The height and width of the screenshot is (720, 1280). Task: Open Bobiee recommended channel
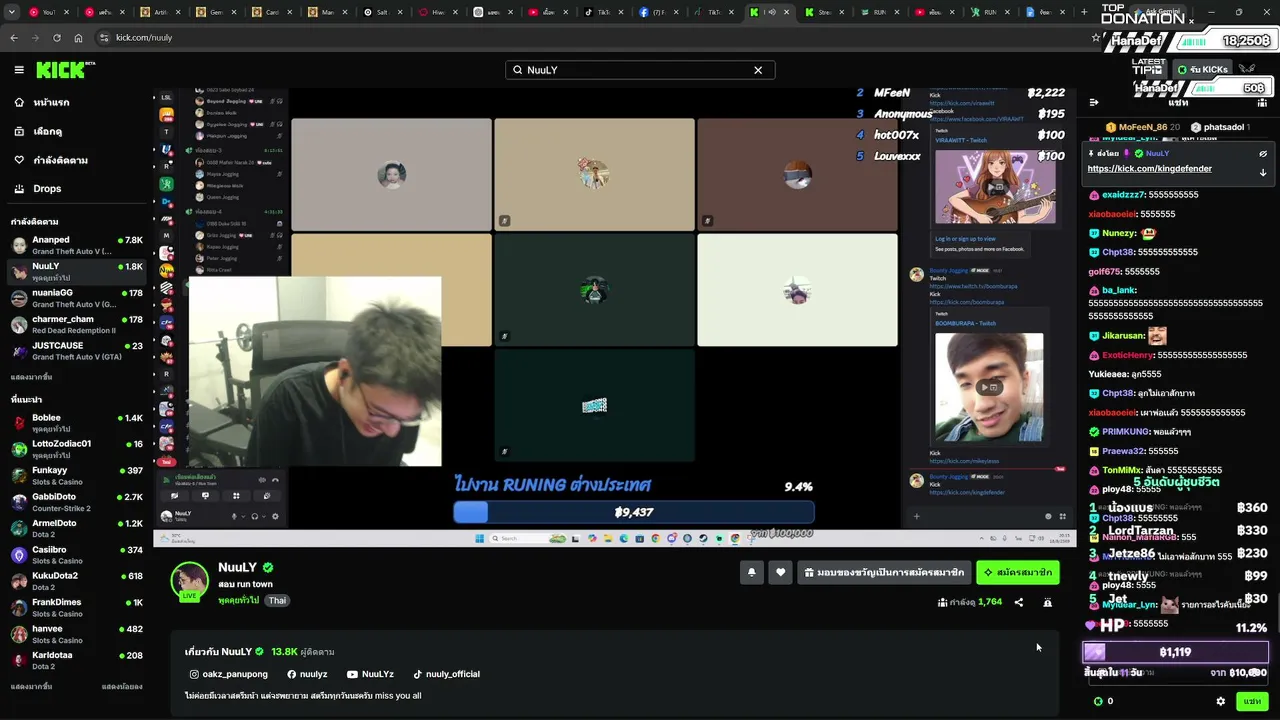(x=78, y=422)
